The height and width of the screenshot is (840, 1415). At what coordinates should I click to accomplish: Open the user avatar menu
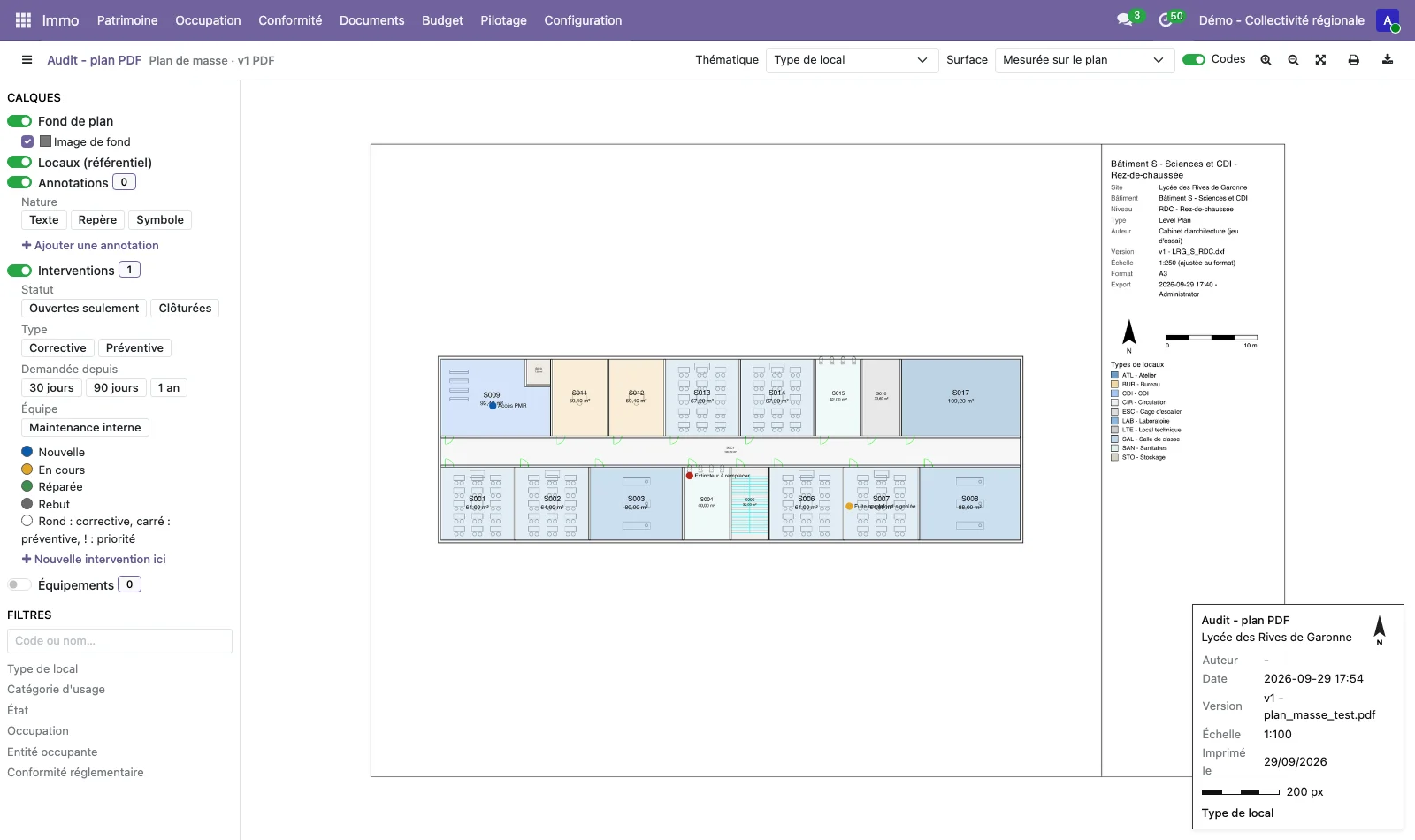coord(1388,20)
